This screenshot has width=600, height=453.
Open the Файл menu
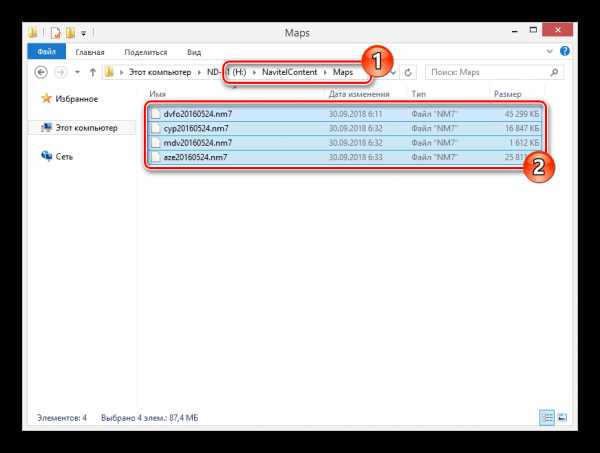tap(46, 51)
